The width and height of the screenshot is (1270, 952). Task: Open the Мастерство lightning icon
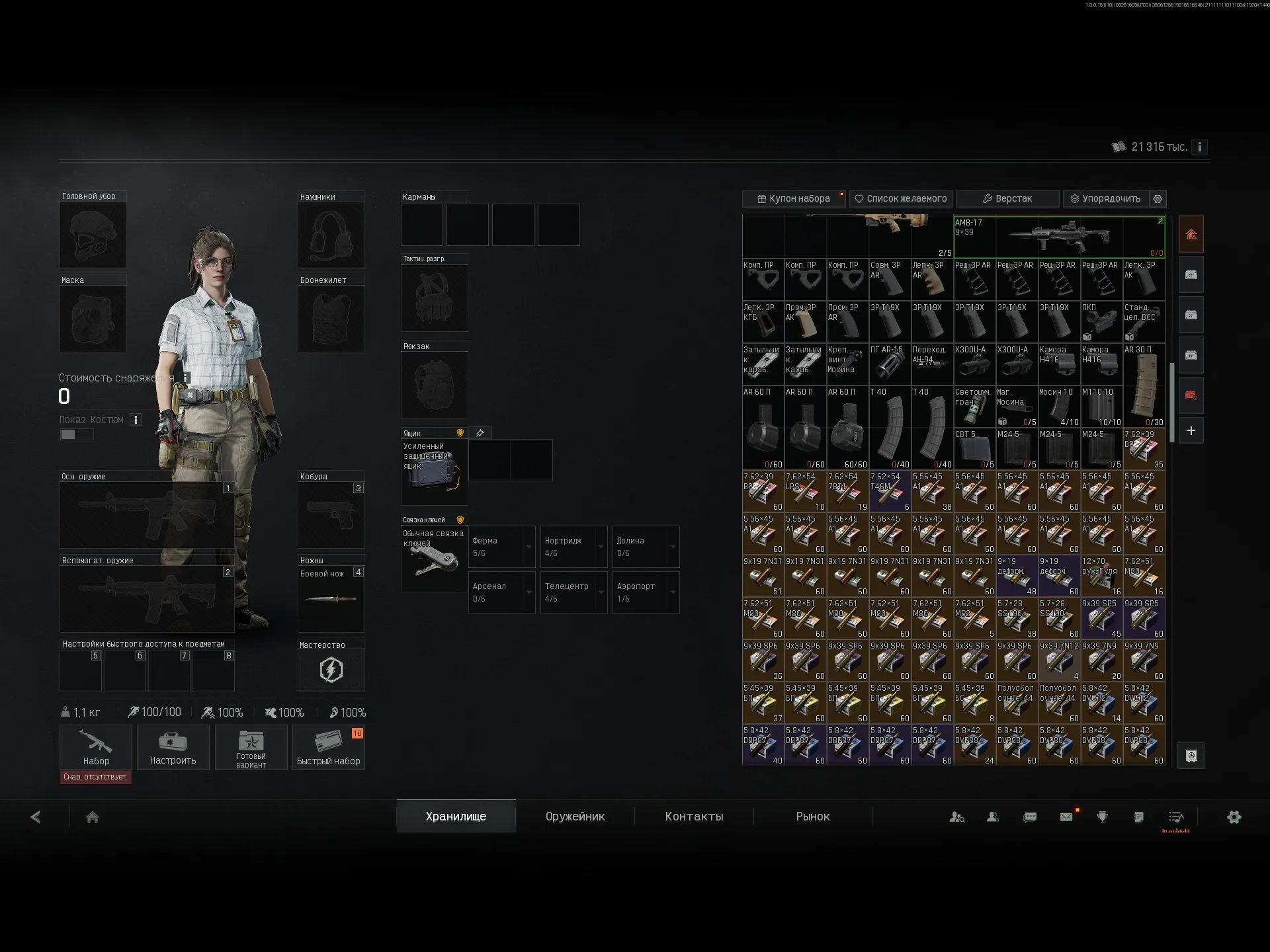click(331, 670)
